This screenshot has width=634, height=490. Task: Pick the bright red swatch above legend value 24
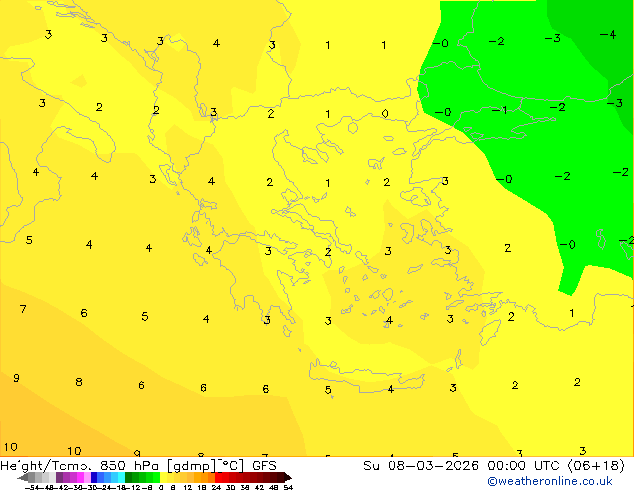click(x=218, y=477)
